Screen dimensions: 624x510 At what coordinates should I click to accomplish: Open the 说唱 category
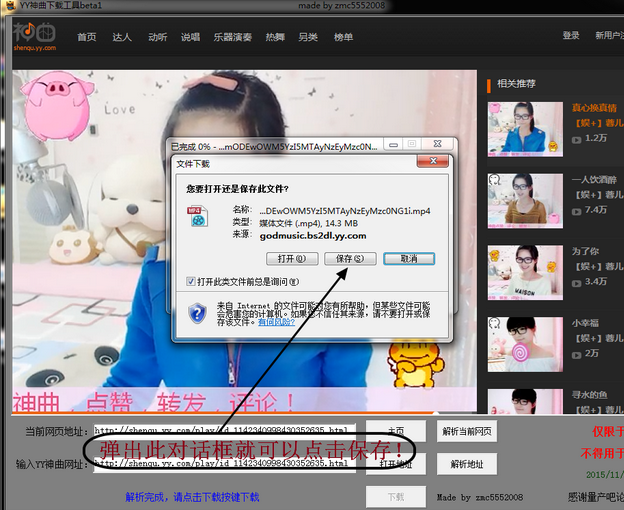(x=191, y=37)
